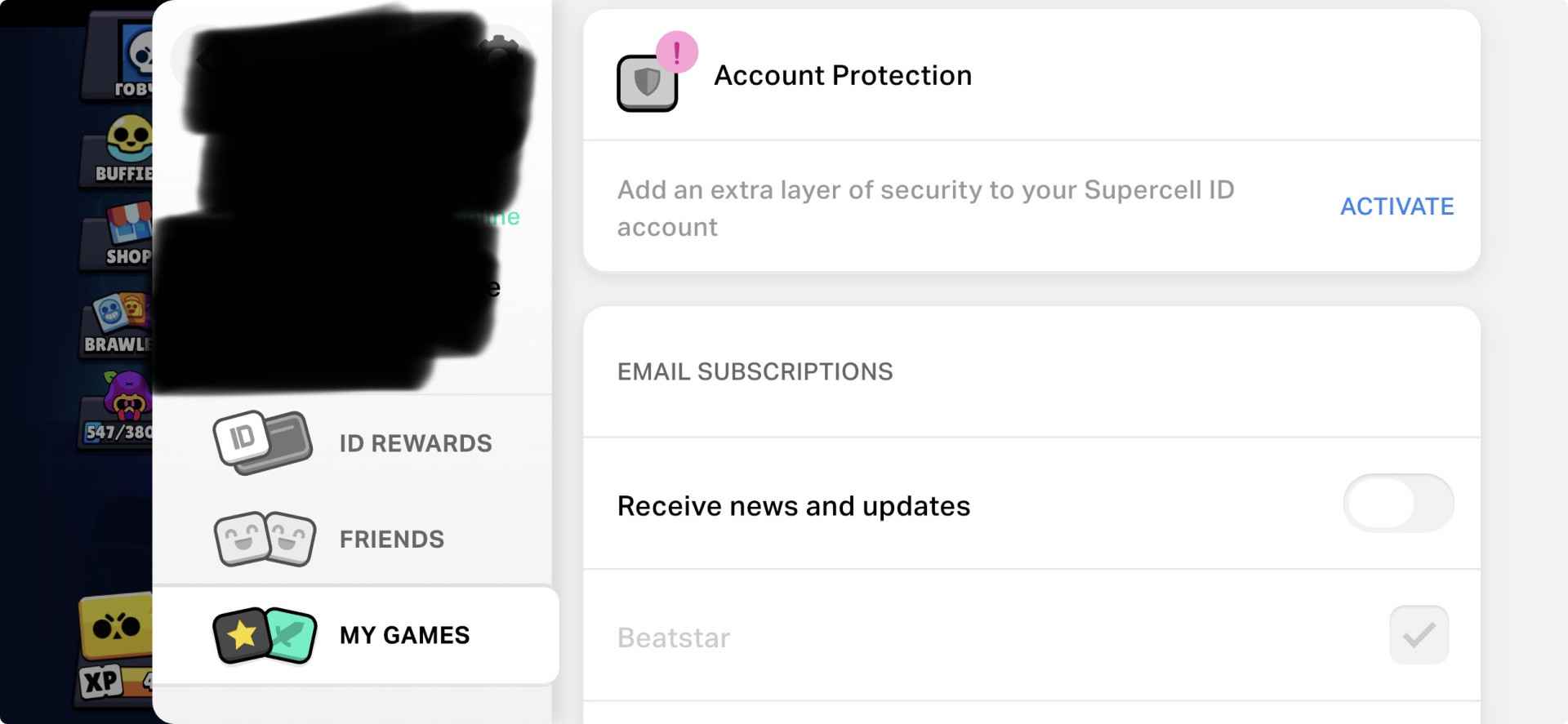Image resolution: width=1568 pixels, height=724 pixels.
Task: Open the Buffies skull icon in sidebar
Action: click(x=129, y=139)
